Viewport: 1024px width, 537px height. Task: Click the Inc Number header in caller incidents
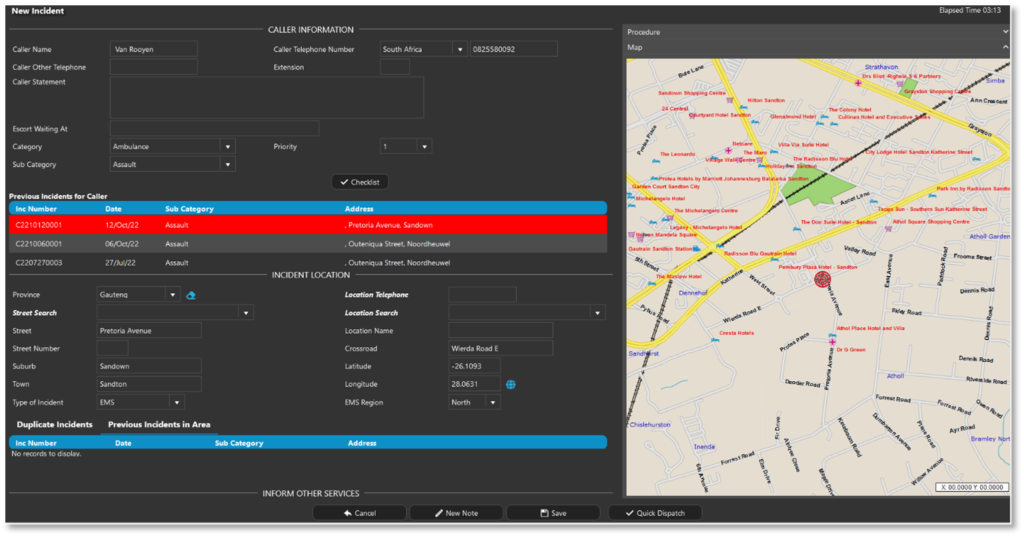[36, 209]
